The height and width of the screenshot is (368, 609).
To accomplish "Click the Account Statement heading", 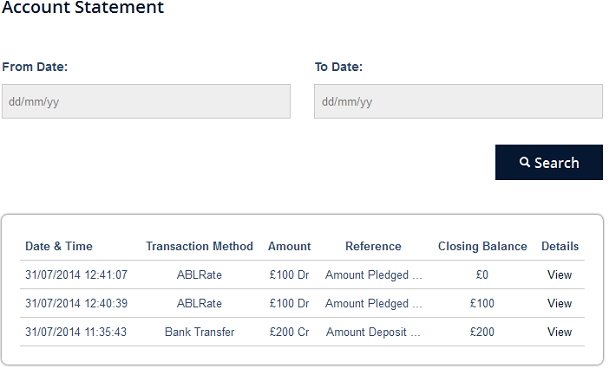I will tap(83, 7).
